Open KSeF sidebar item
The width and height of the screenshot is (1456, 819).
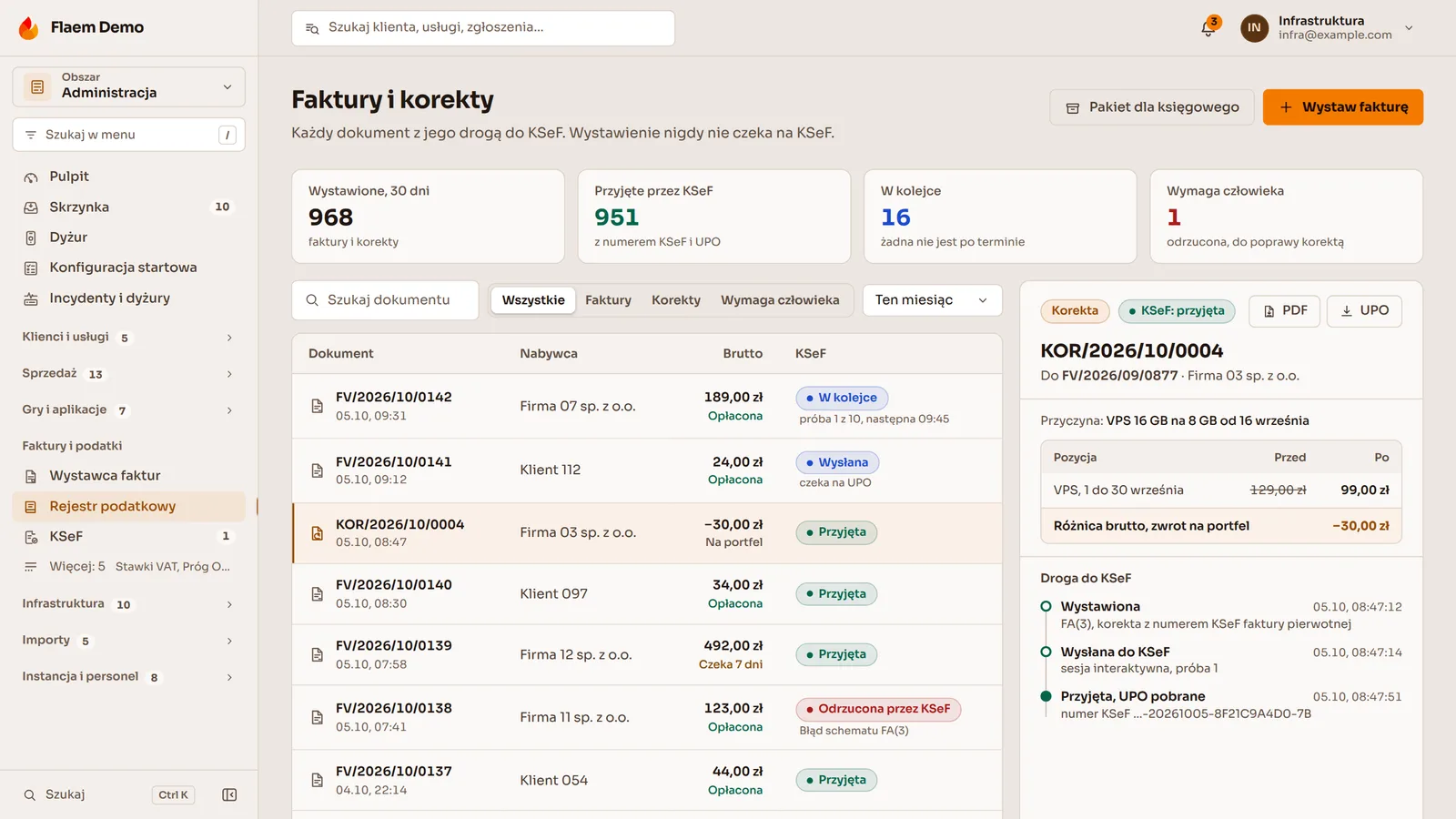pos(129,536)
